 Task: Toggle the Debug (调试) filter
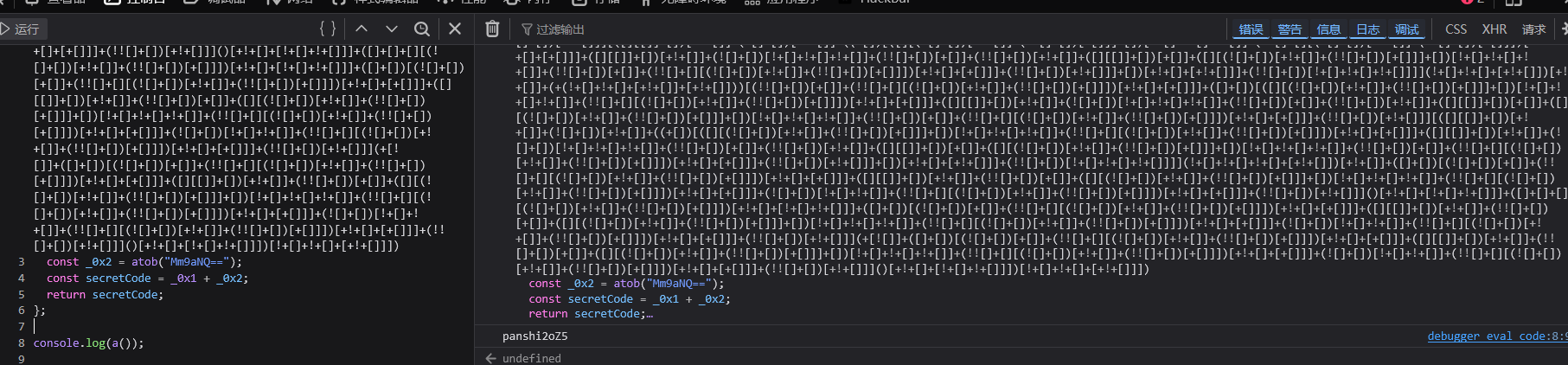click(x=1406, y=29)
